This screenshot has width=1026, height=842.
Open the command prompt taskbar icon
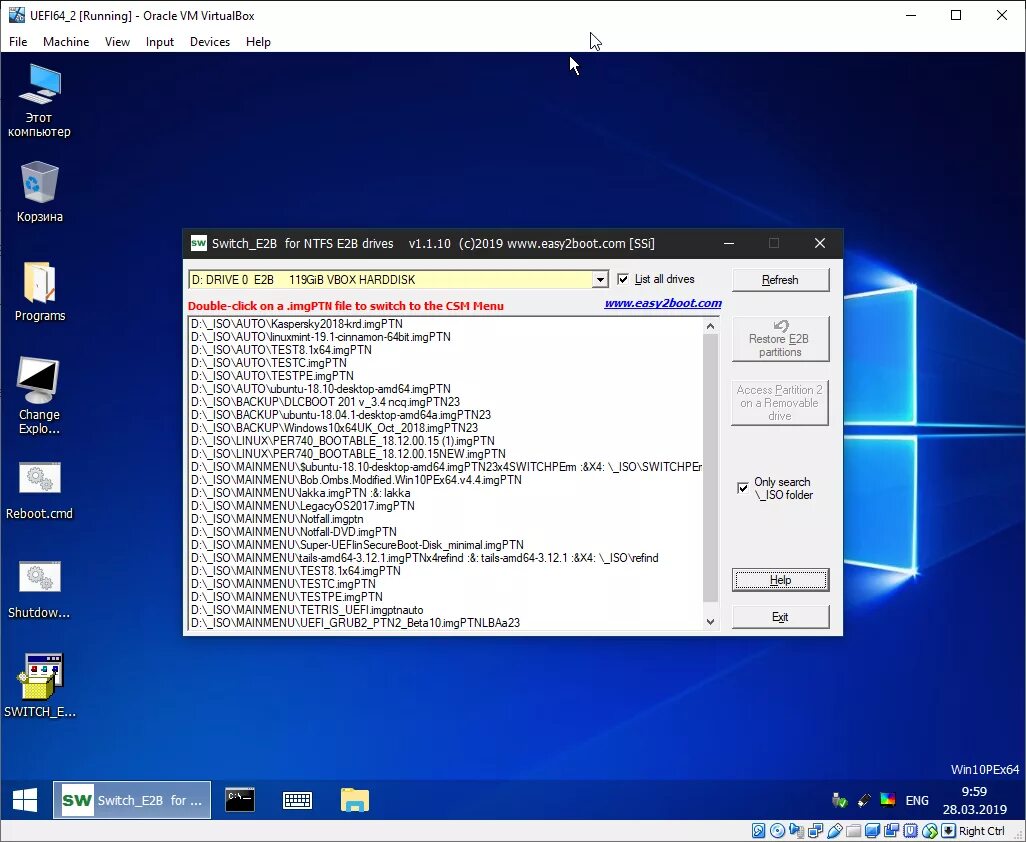point(239,799)
